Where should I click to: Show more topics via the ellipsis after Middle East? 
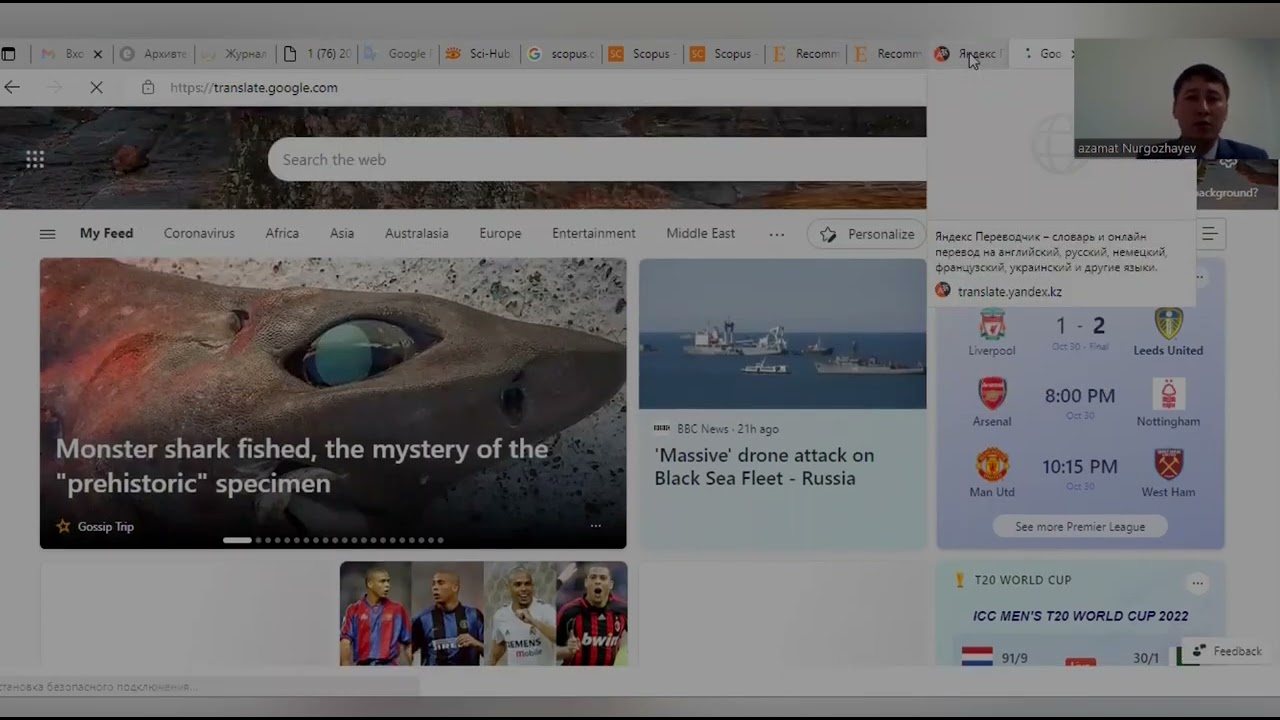pyautogui.click(x=777, y=234)
